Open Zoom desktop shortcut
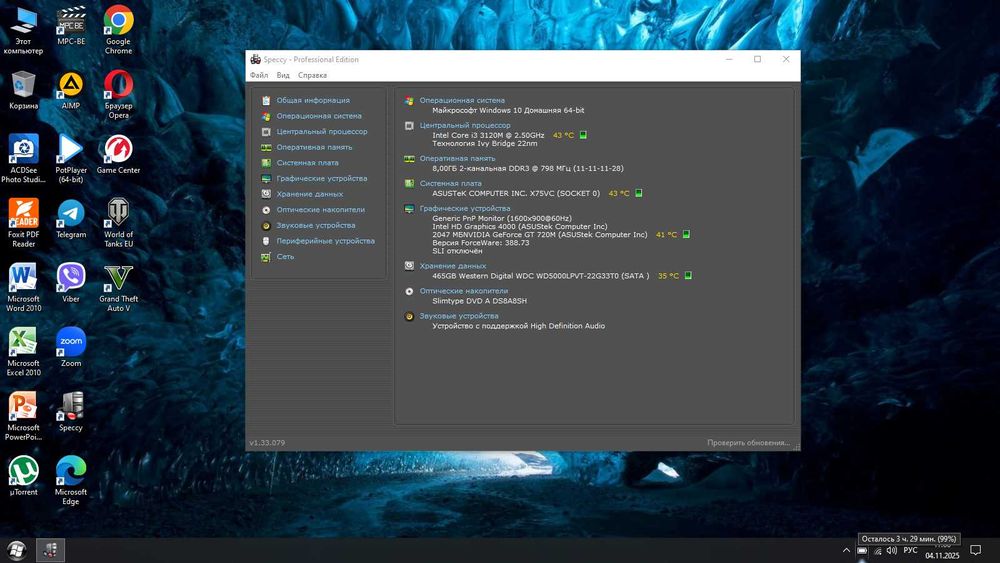1000x563 pixels. pos(71,347)
